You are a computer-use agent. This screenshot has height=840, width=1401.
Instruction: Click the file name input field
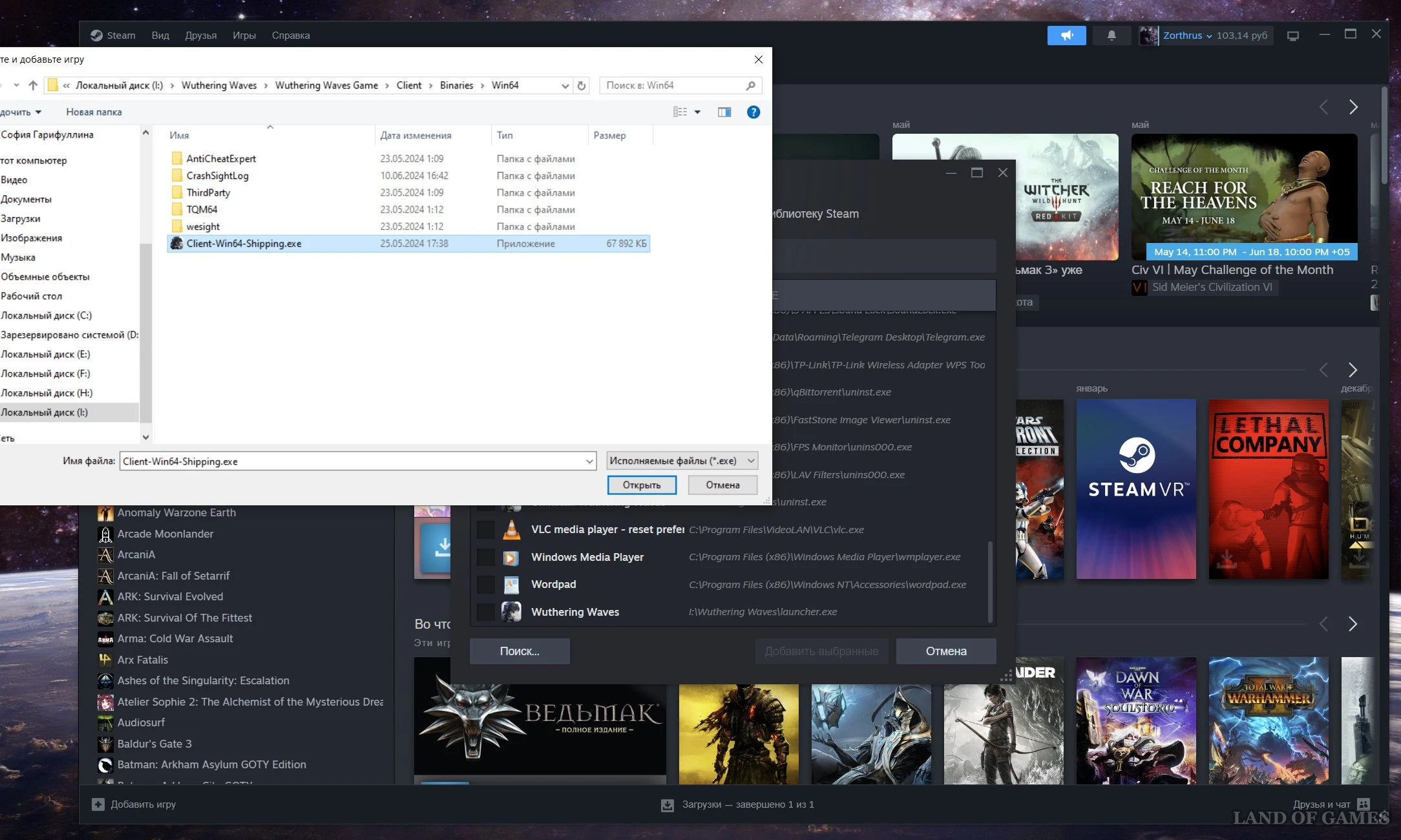pyautogui.click(x=353, y=461)
